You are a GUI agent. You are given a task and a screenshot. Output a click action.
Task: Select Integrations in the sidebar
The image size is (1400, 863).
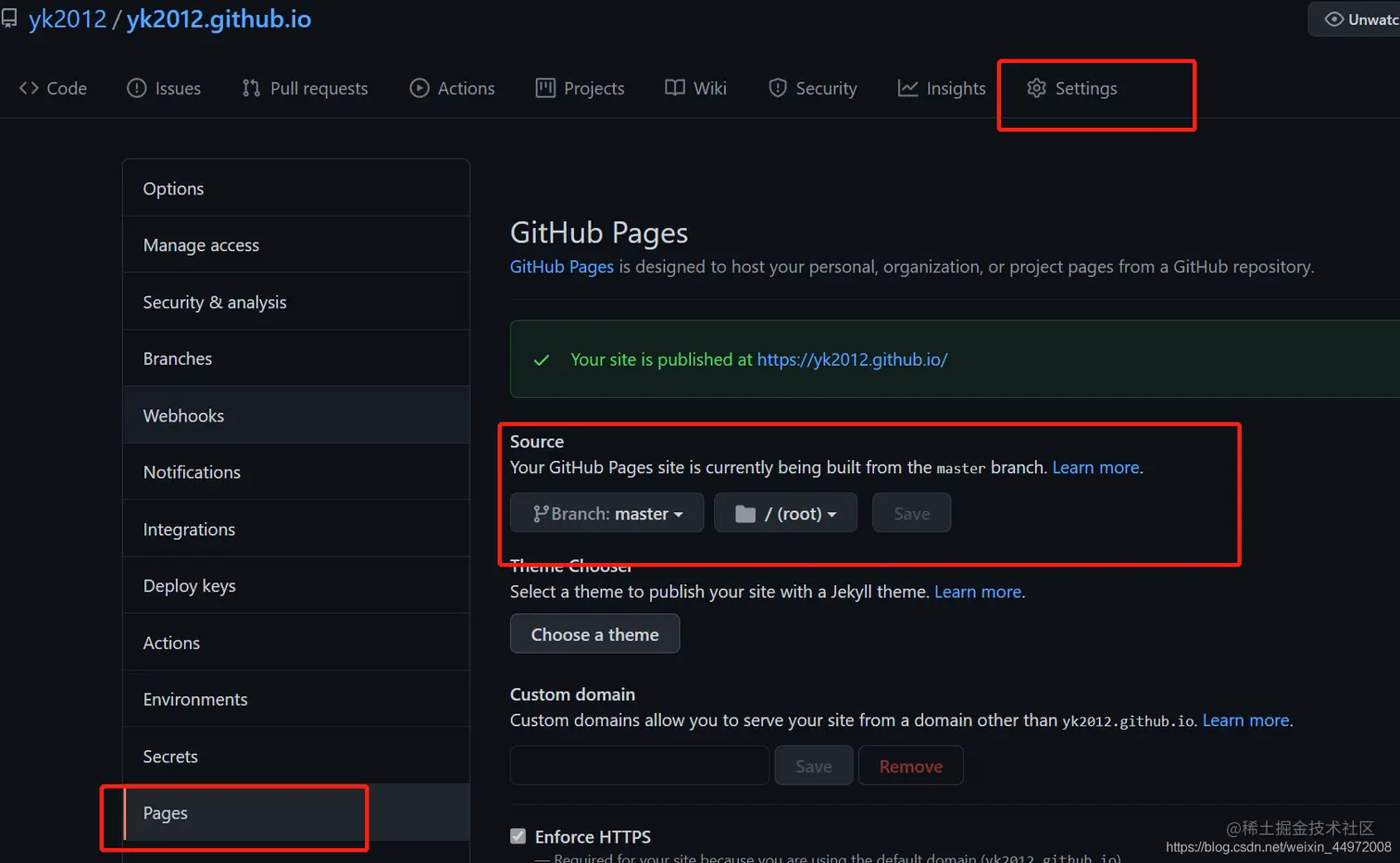coord(296,529)
